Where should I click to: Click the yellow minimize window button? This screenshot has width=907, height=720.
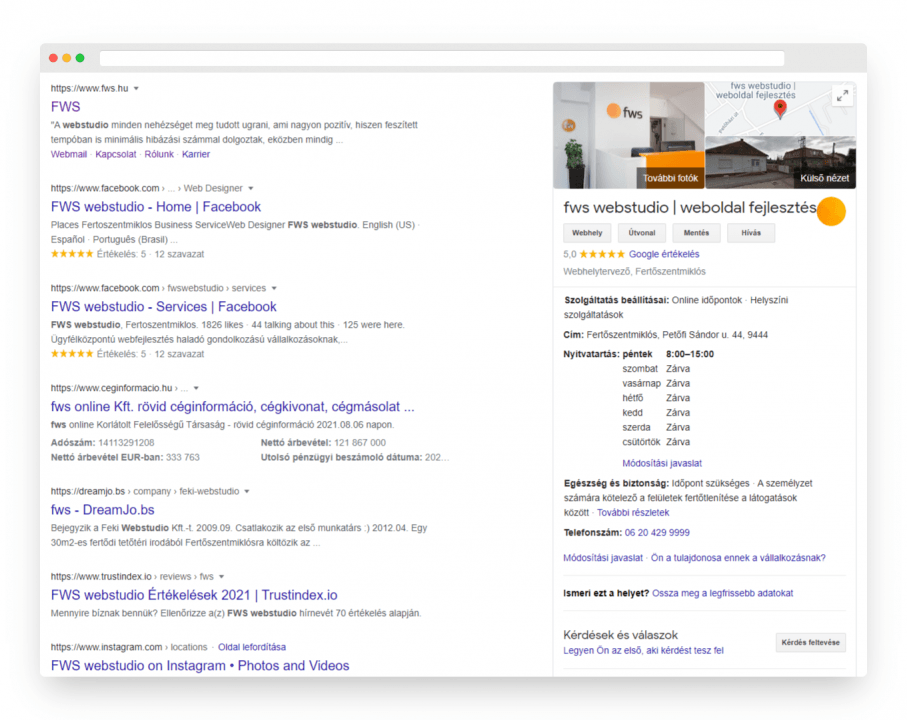(x=67, y=58)
